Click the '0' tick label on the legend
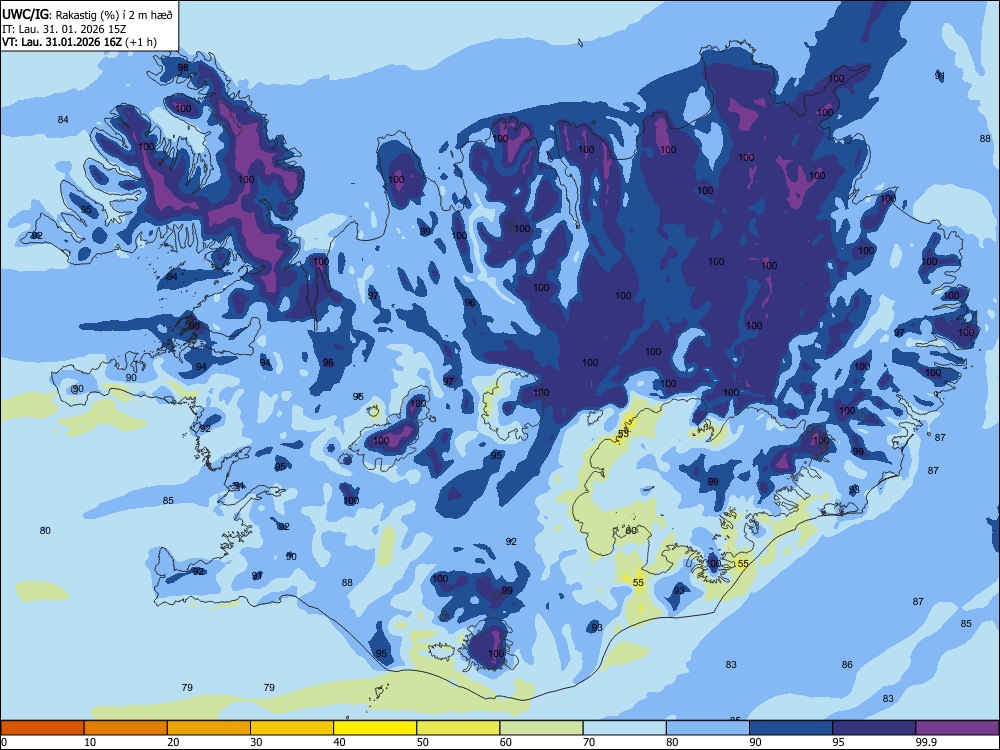This screenshot has height=750, width=1000. pyautogui.click(x=4, y=742)
